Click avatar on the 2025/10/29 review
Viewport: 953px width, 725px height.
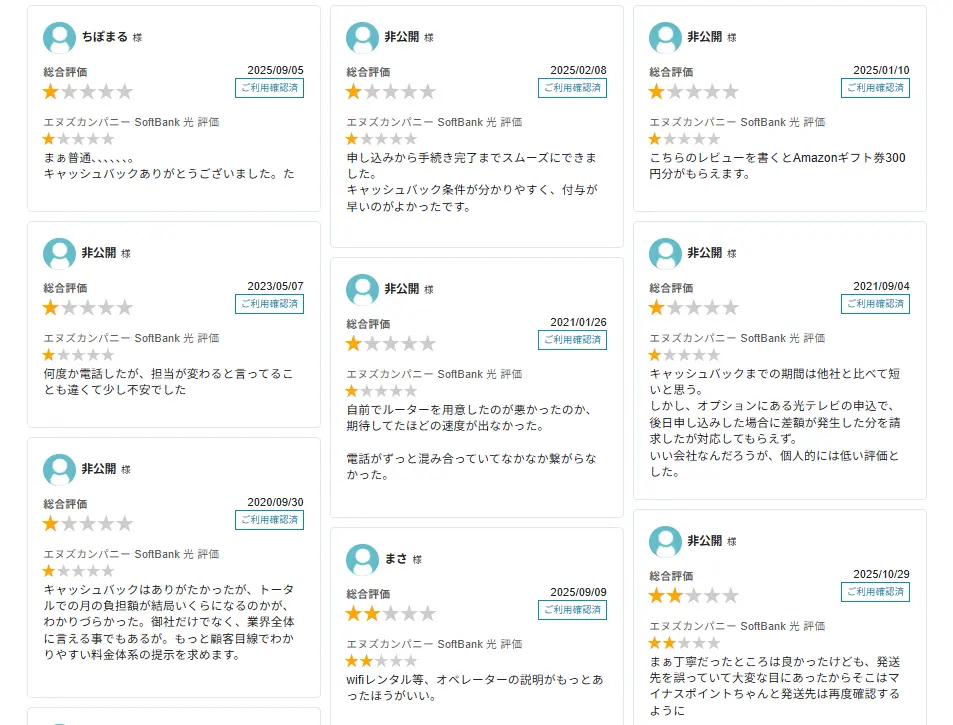(x=665, y=542)
